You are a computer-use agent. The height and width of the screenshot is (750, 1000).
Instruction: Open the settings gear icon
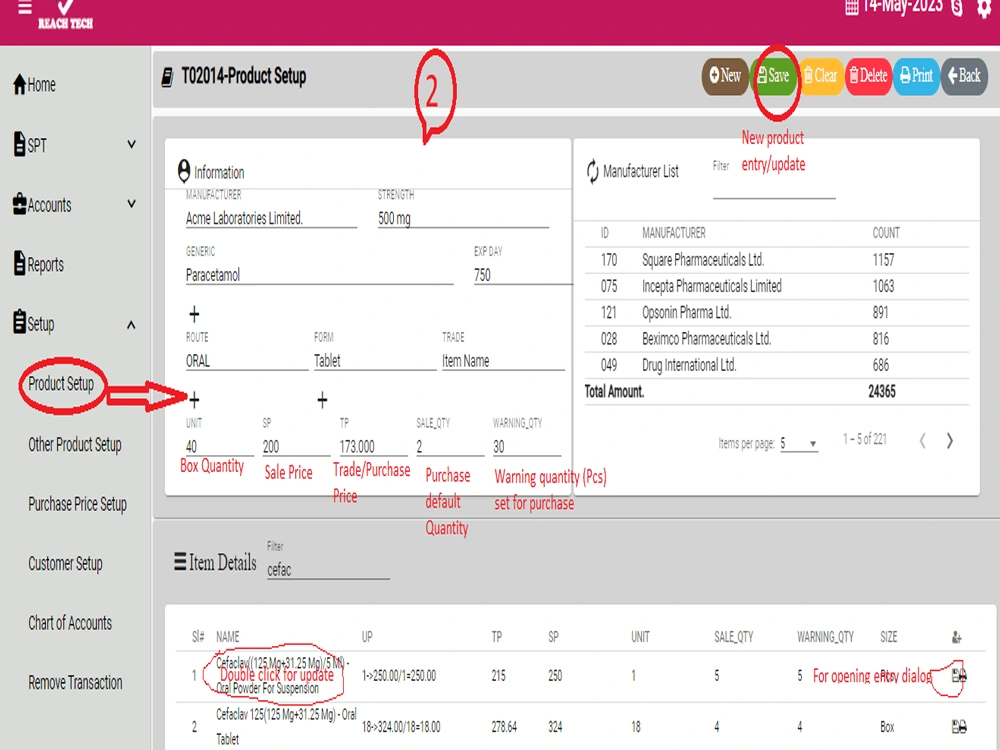tap(985, 8)
